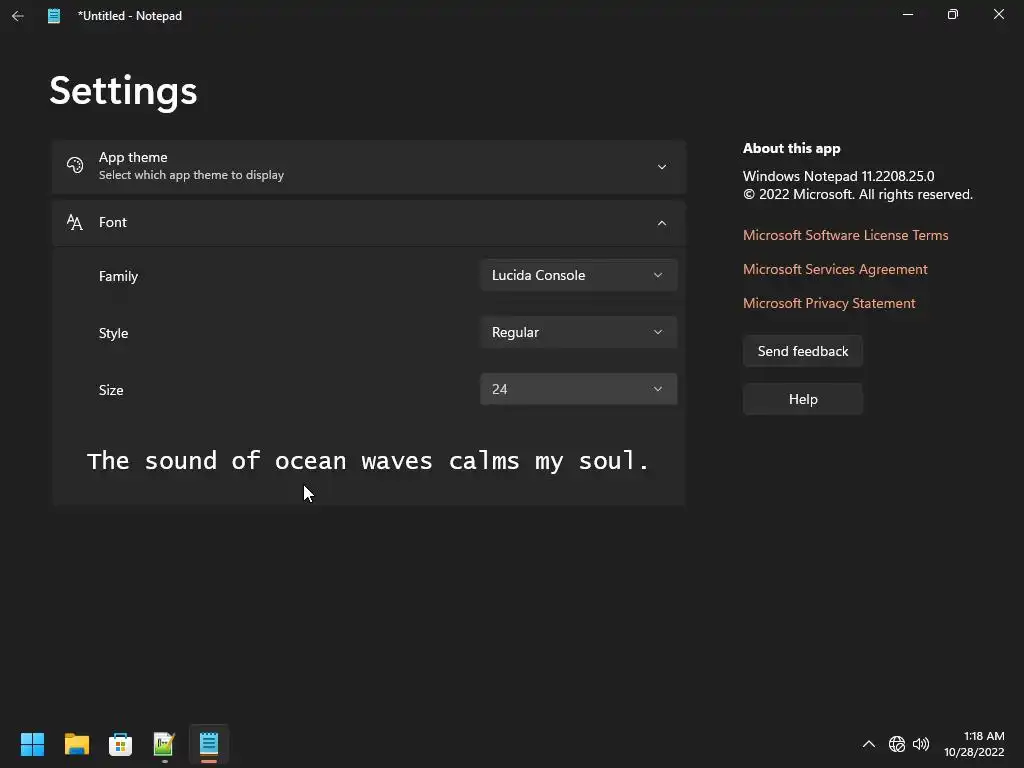Open the Style dropdown showing Regular
This screenshot has height=768, width=1024.
(x=579, y=332)
